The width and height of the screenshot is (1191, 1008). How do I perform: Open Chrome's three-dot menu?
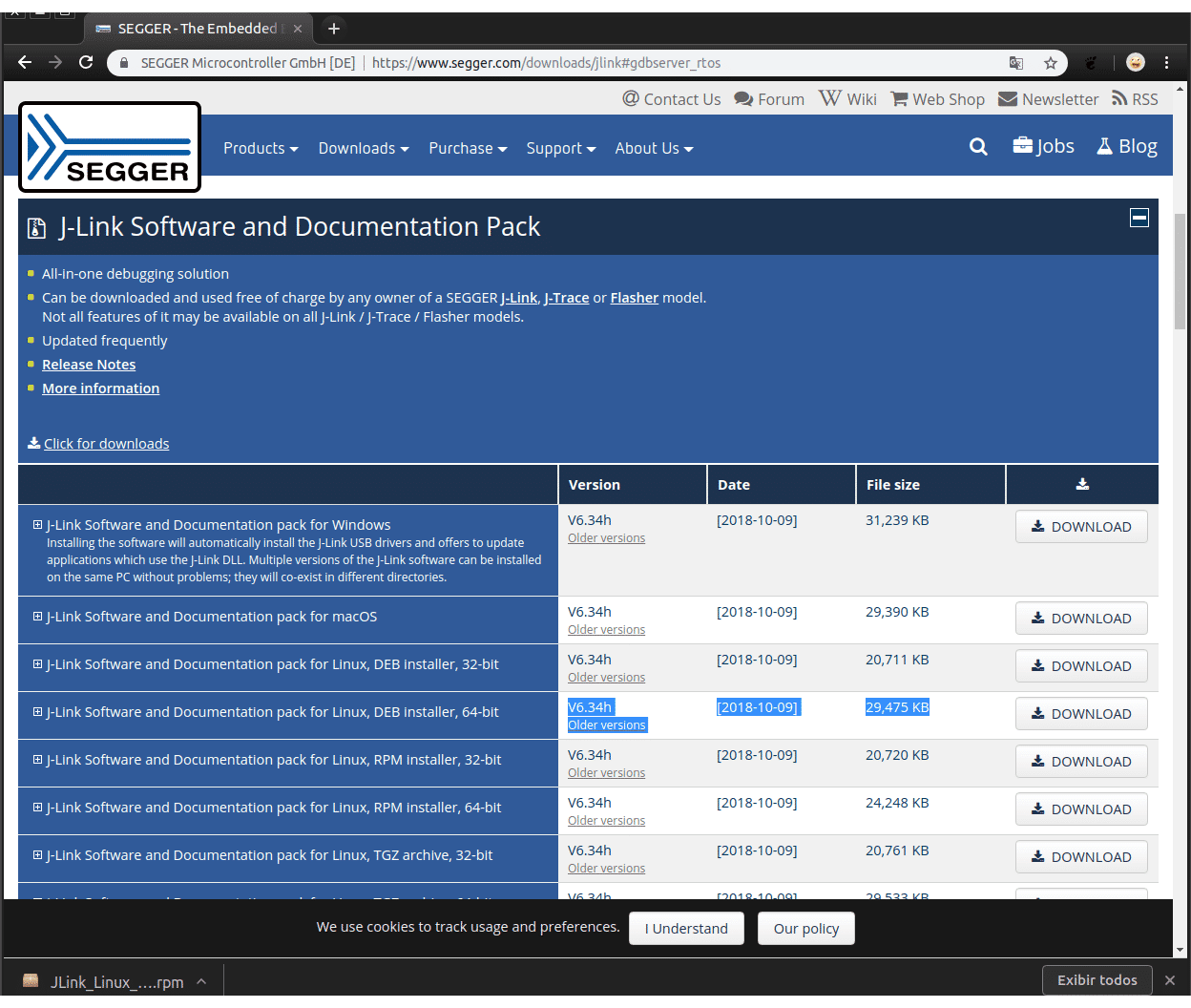[1167, 62]
